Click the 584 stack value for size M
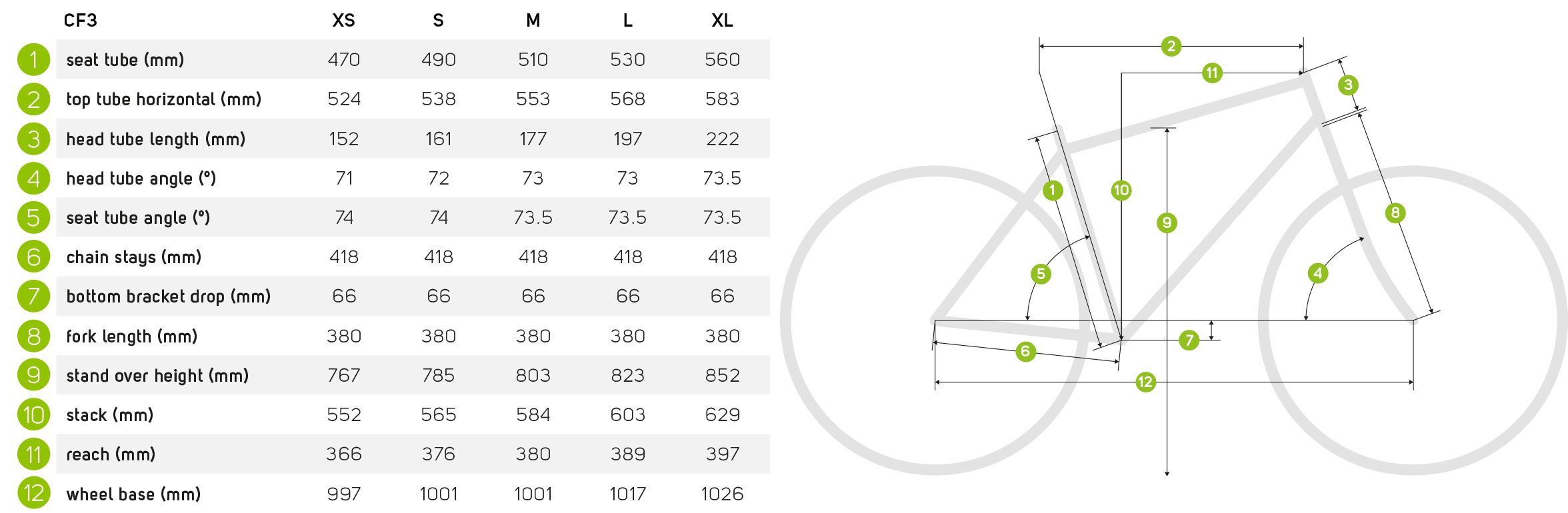The height and width of the screenshot is (513, 1568). [x=533, y=414]
